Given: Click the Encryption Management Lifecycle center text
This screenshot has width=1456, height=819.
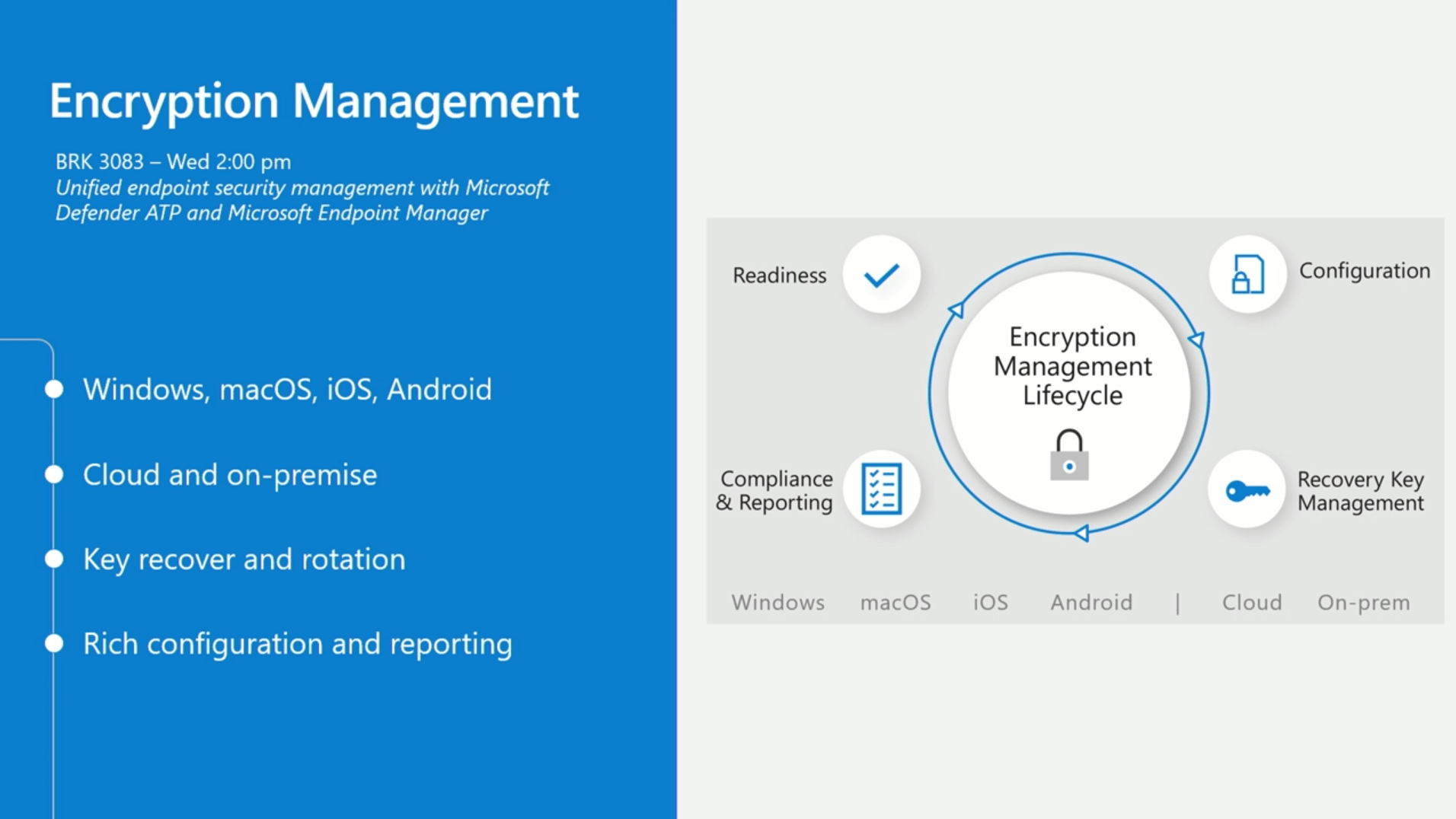Looking at the screenshot, I should click(x=1072, y=366).
